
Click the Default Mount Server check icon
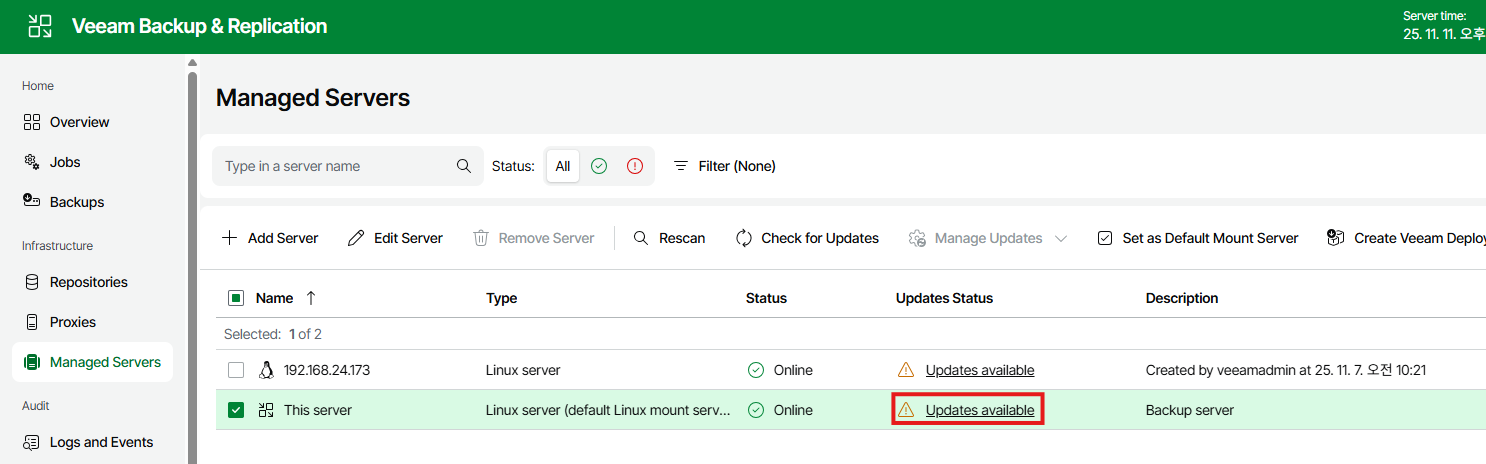coord(1105,238)
